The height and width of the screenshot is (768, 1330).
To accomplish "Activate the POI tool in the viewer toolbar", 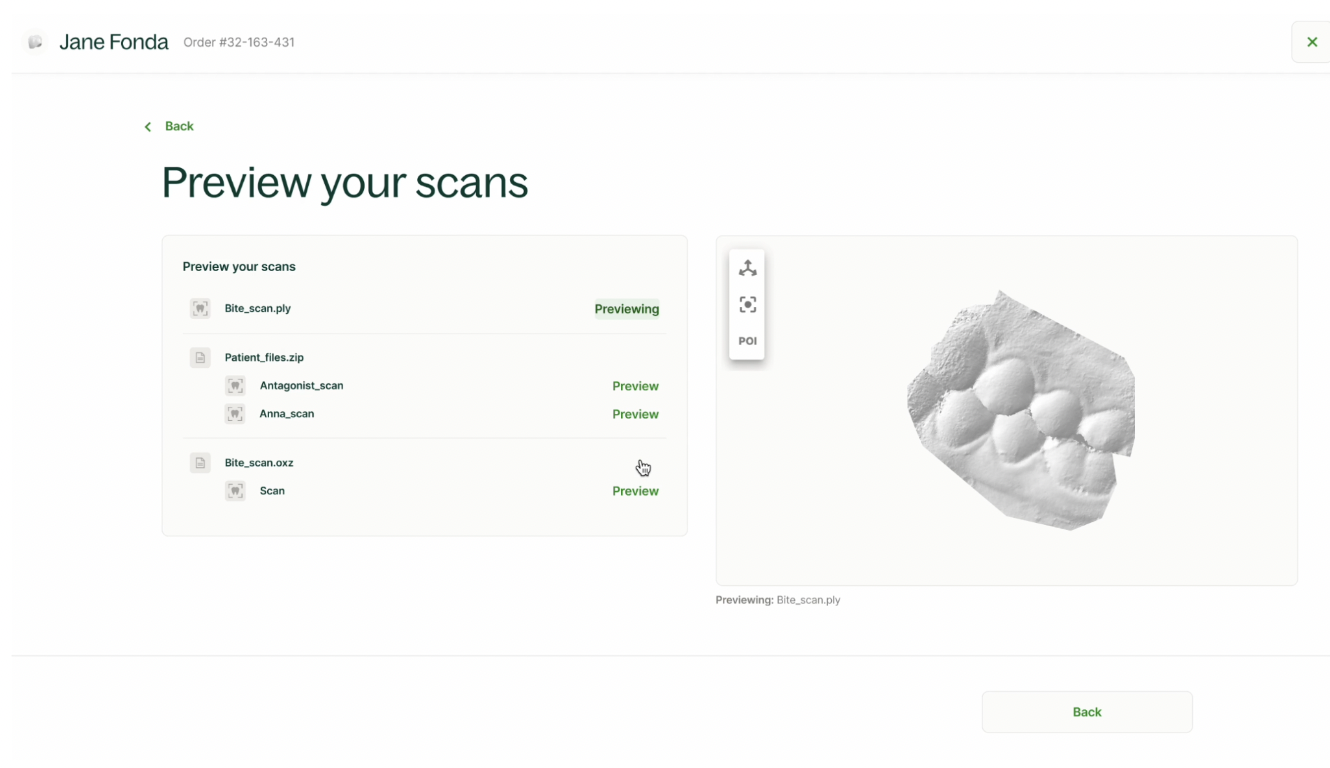I will pos(746,340).
